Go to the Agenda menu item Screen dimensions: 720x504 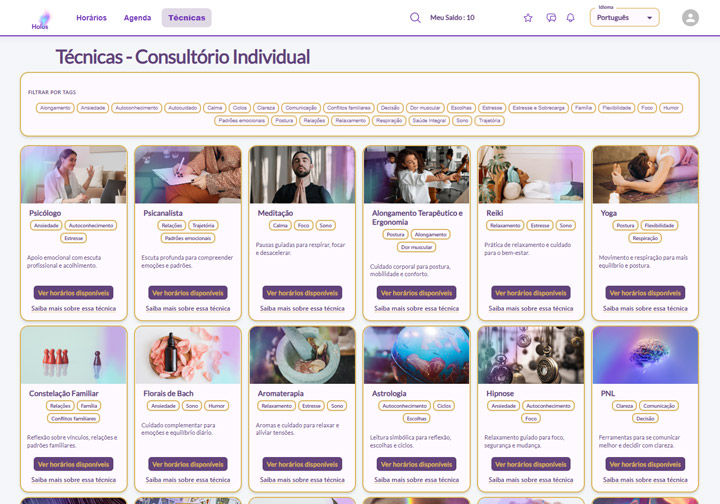[x=137, y=18]
